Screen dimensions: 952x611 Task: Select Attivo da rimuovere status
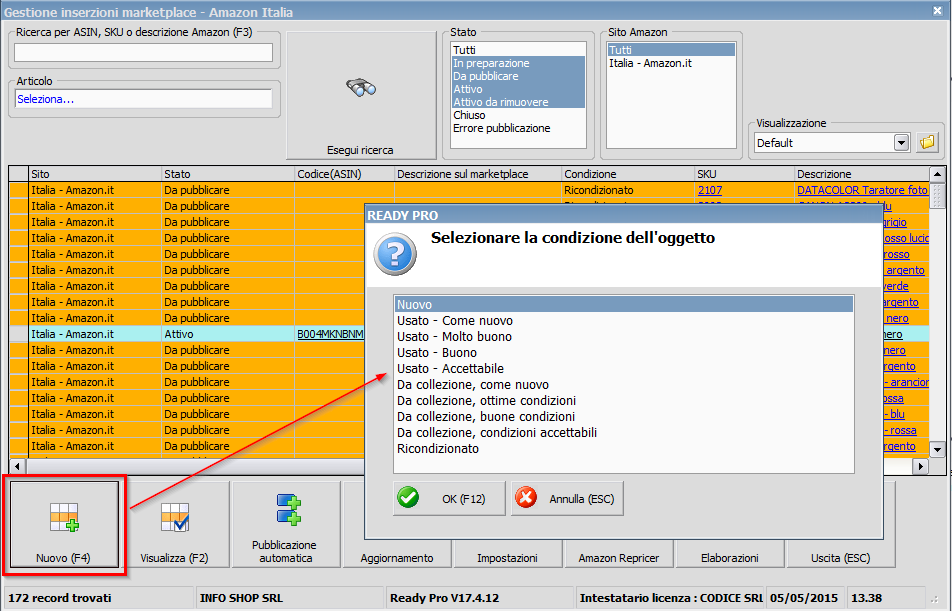518,102
